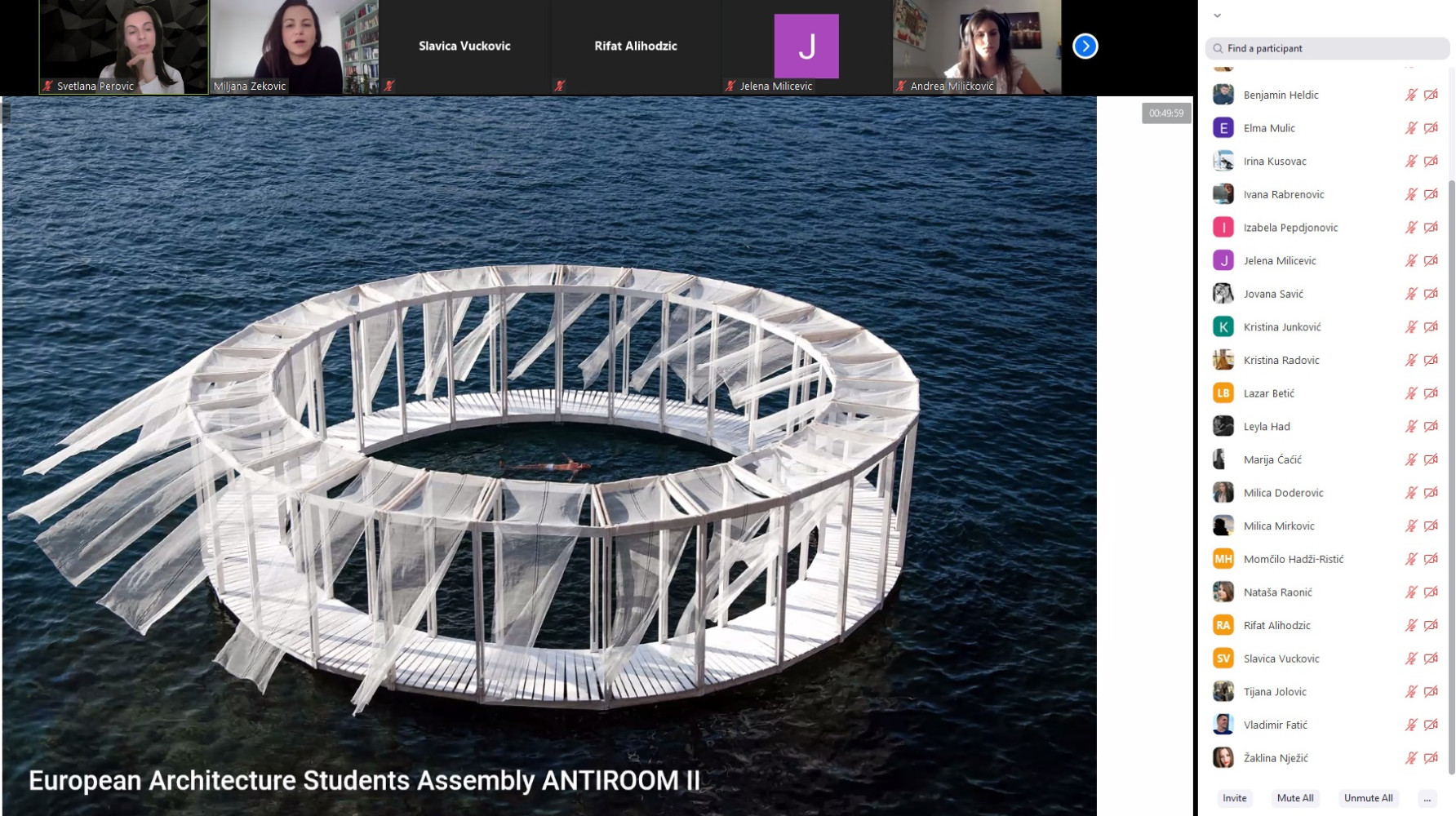Image resolution: width=1456 pixels, height=816 pixels.
Task: Click Lazar Betić's muted microphone icon
Action: click(1410, 393)
